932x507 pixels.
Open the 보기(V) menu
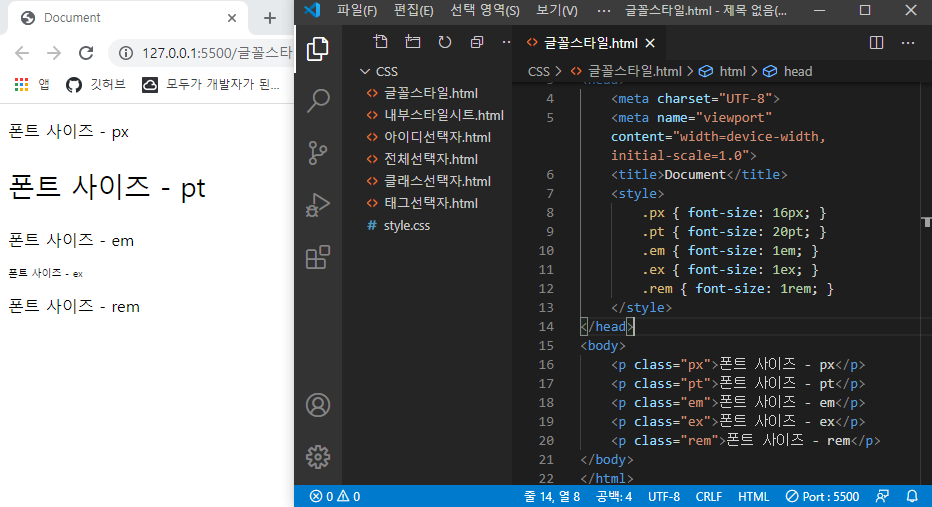[x=557, y=10]
